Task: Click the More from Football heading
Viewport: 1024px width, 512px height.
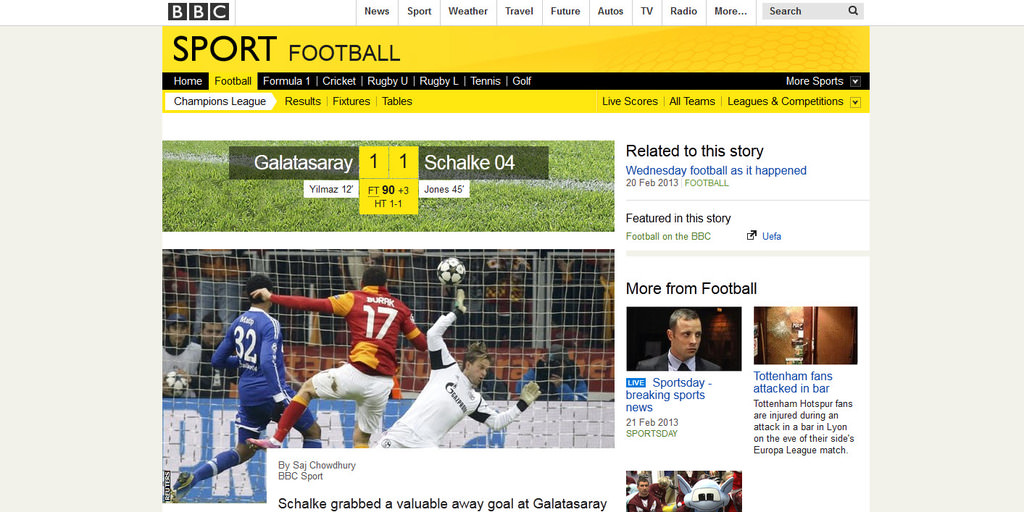Action: (691, 289)
